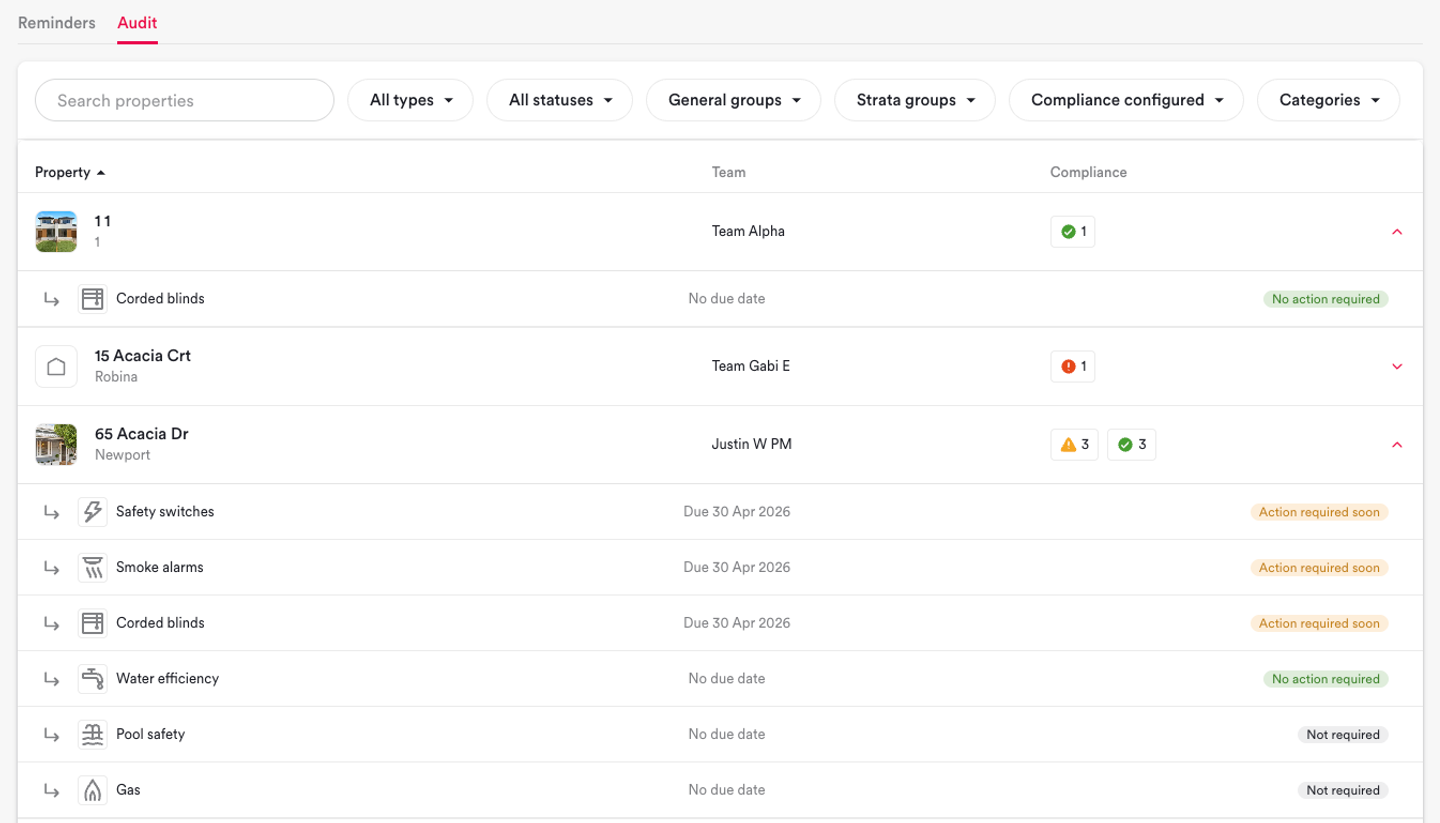Open the 1 1 property name
Image resolution: width=1440 pixels, height=823 pixels.
(x=103, y=221)
